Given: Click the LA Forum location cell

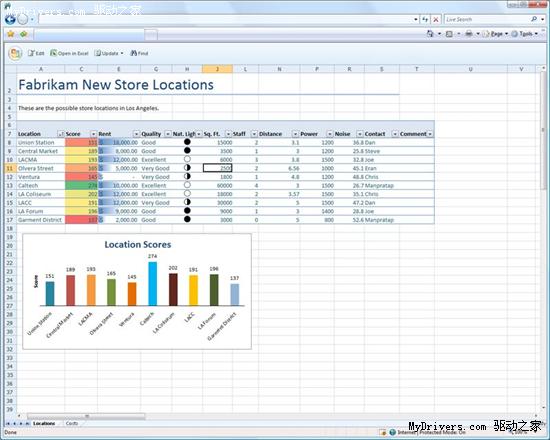Looking at the screenshot, I should click(41, 211).
